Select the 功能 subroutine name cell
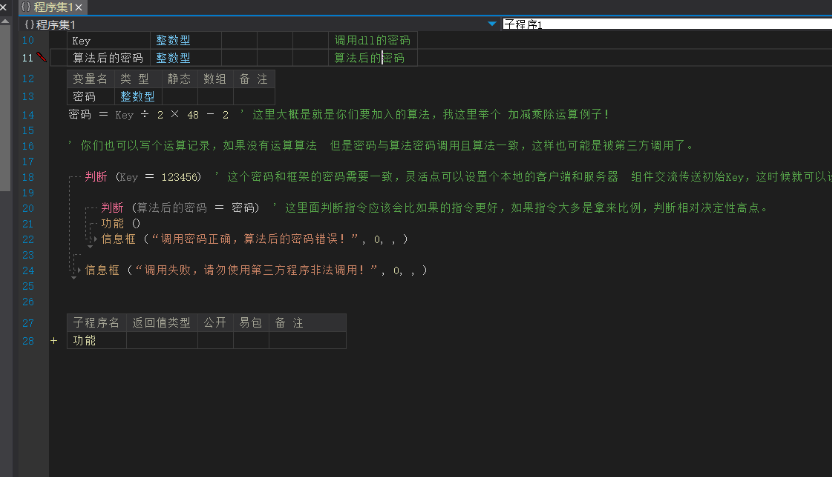Image resolution: width=832 pixels, height=477 pixels. pyautogui.click(x=96, y=341)
